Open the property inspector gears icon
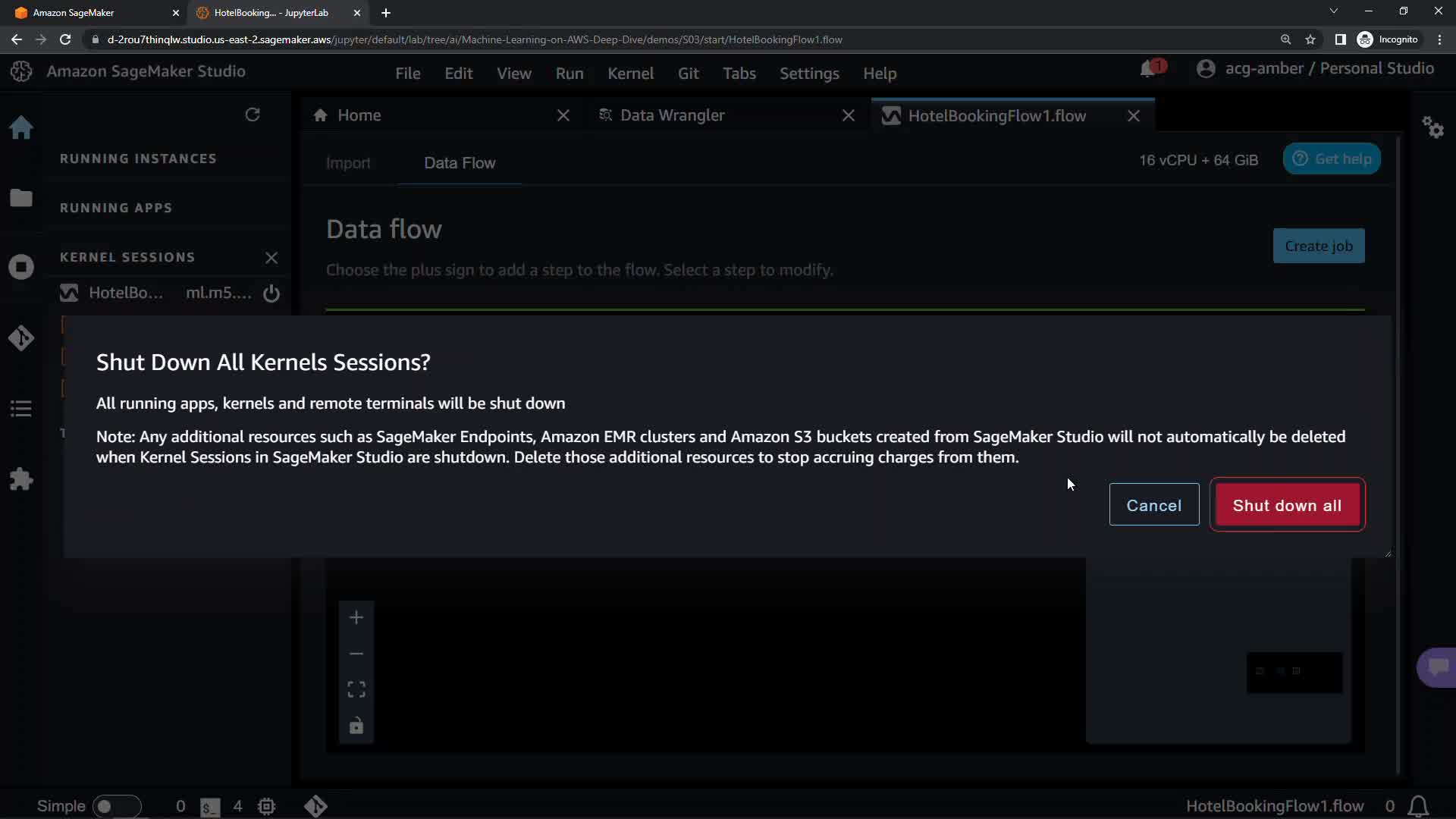The width and height of the screenshot is (1456, 819). [1432, 127]
